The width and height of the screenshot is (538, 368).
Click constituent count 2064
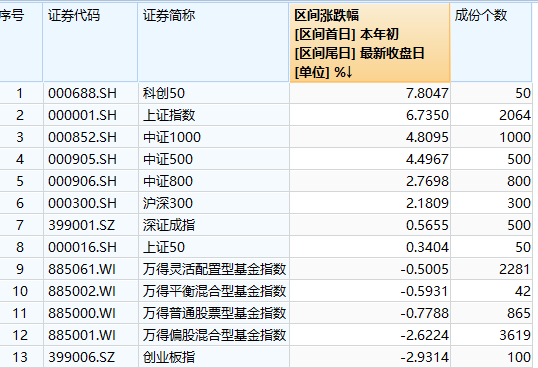pyautogui.click(x=515, y=115)
